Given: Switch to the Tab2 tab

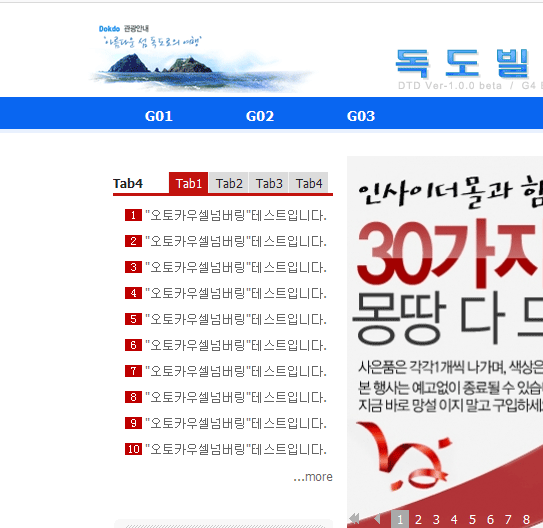Looking at the screenshot, I should point(229,183).
